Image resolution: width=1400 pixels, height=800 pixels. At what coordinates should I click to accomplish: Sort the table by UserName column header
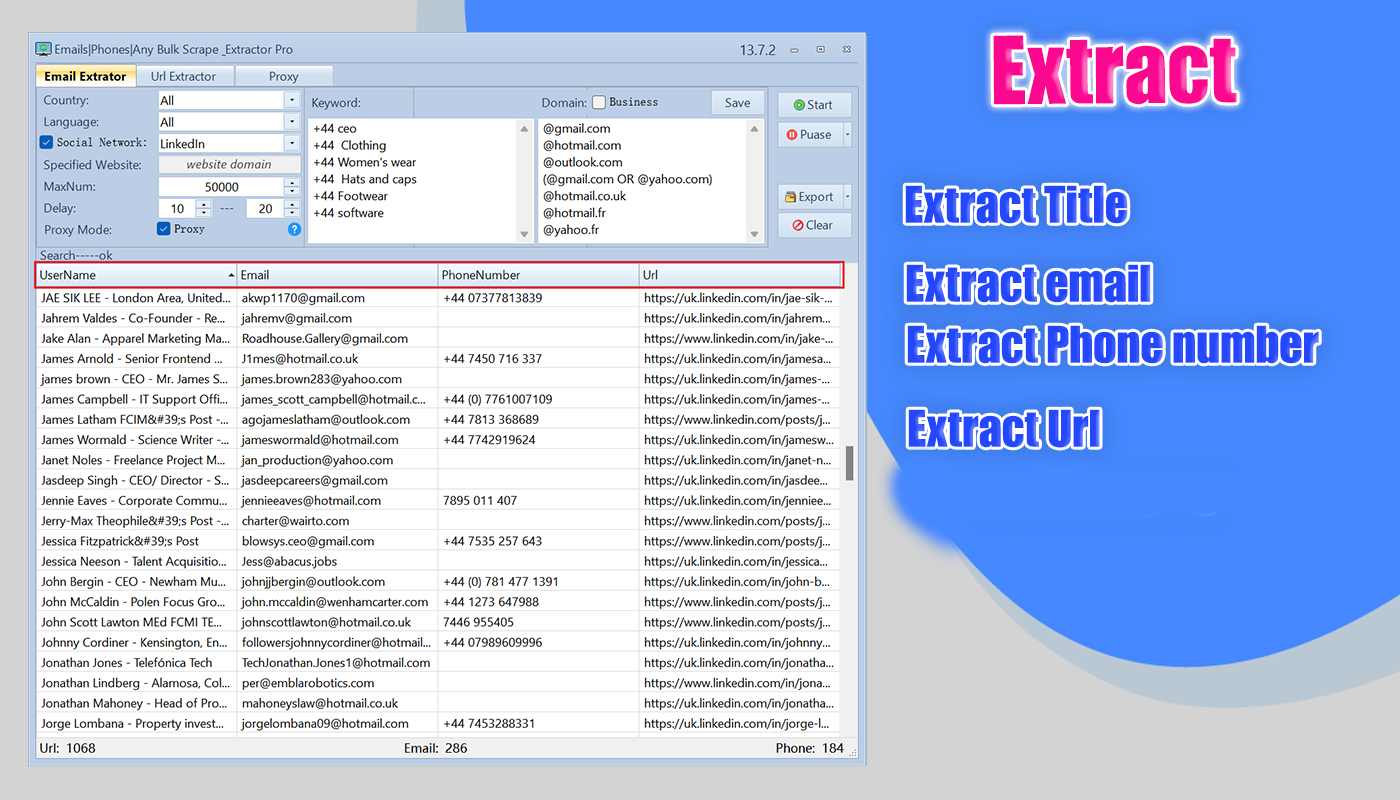click(136, 275)
